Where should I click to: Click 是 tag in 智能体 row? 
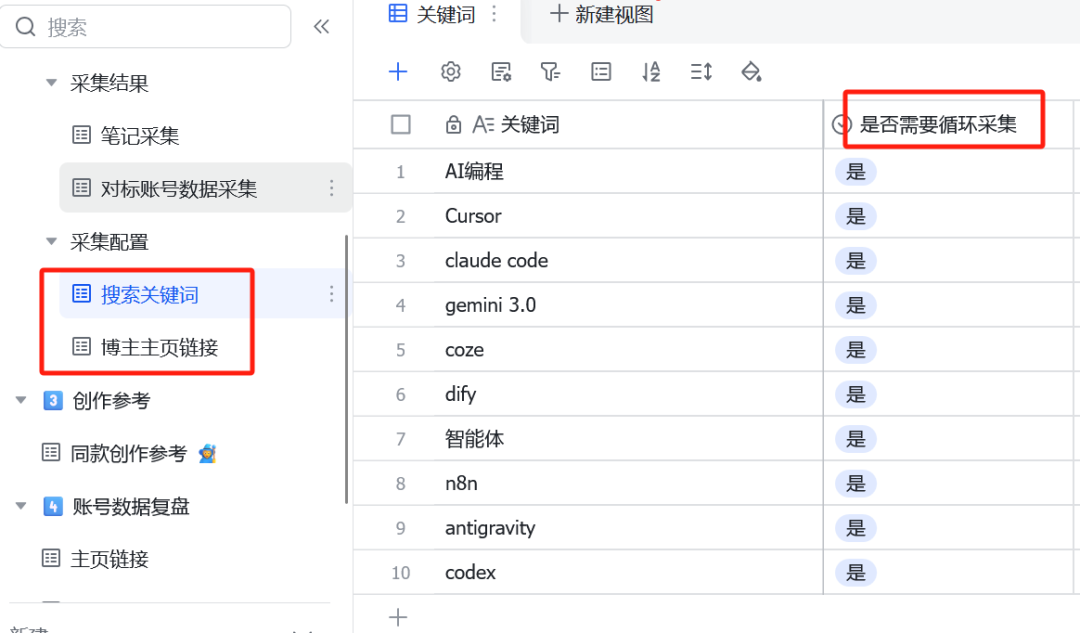point(855,439)
